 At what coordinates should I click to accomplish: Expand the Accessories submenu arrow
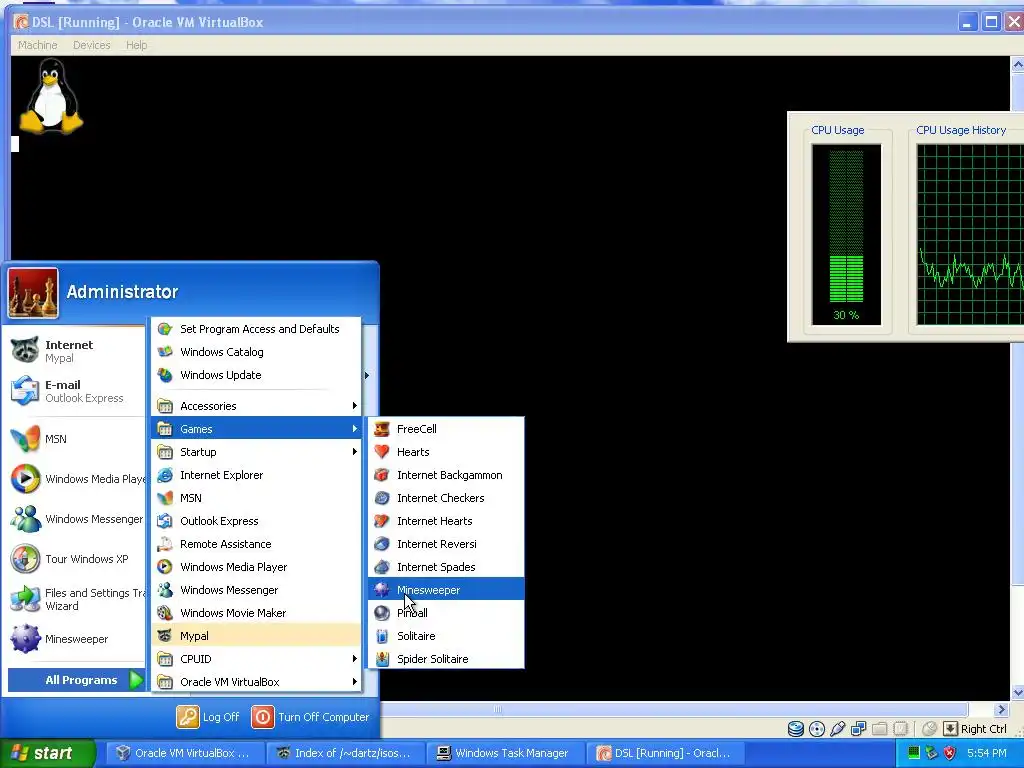click(x=355, y=406)
